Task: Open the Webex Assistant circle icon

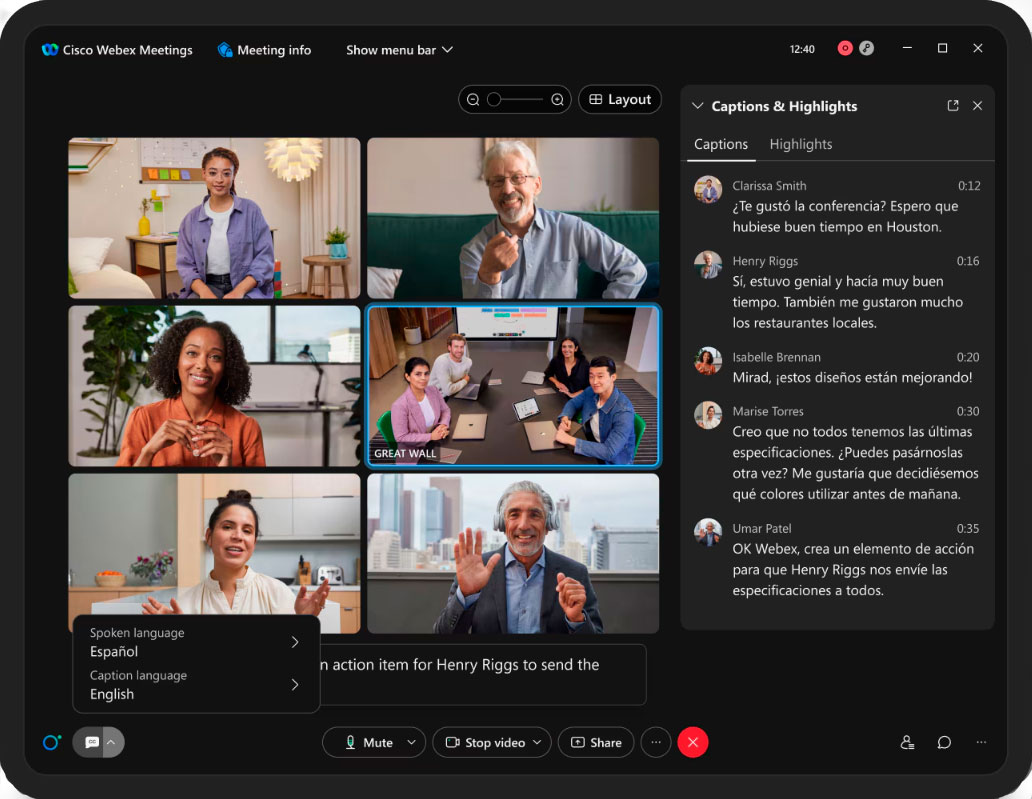Action: (51, 742)
